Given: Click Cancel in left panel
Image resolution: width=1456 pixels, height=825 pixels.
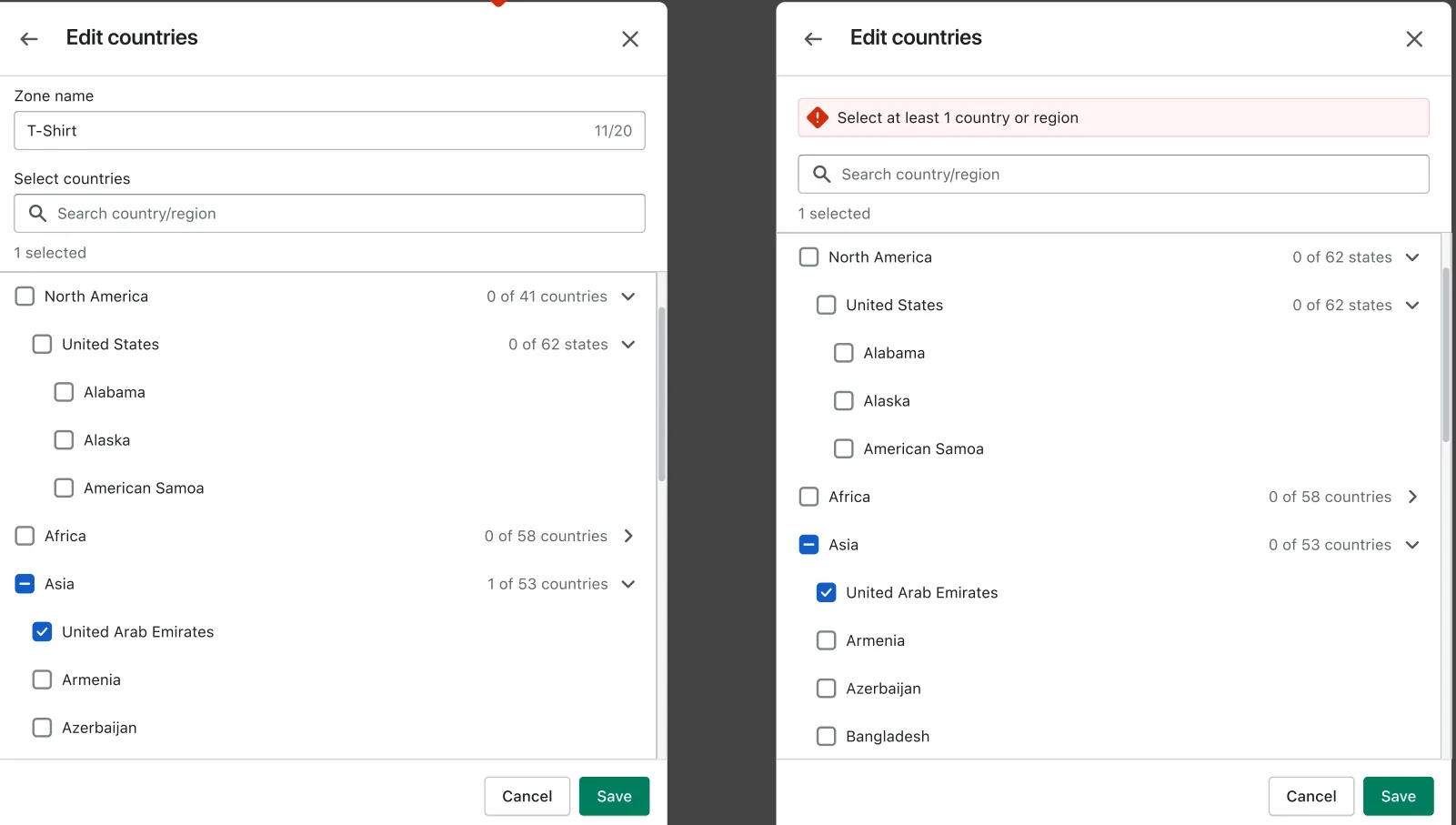Looking at the screenshot, I should coord(527,796).
